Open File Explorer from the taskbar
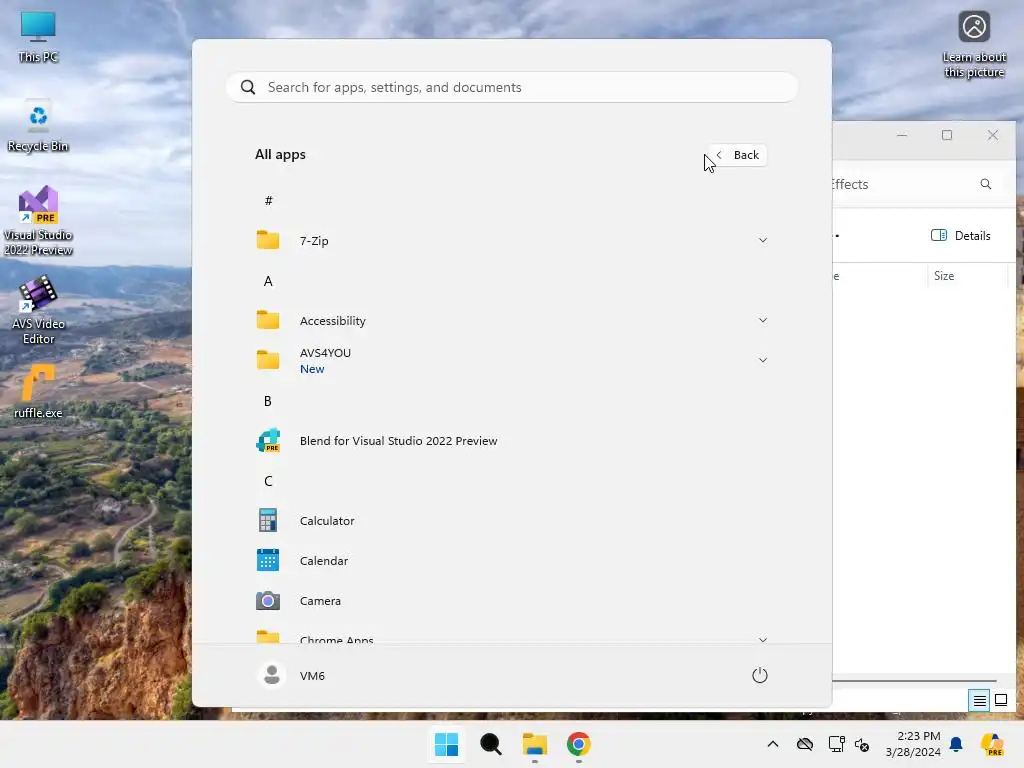The width and height of the screenshot is (1024, 768). point(535,744)
